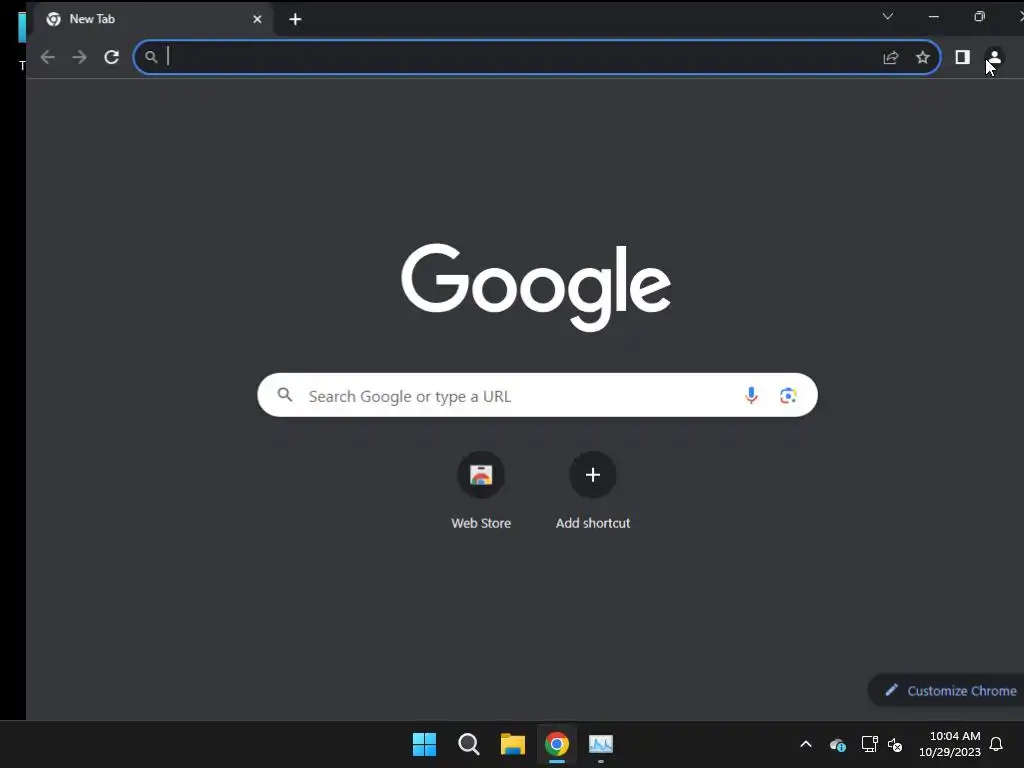This screenshot has height=768, width=1024.
Task: Open a new tab with plus icon
Action: click(295, 20)
